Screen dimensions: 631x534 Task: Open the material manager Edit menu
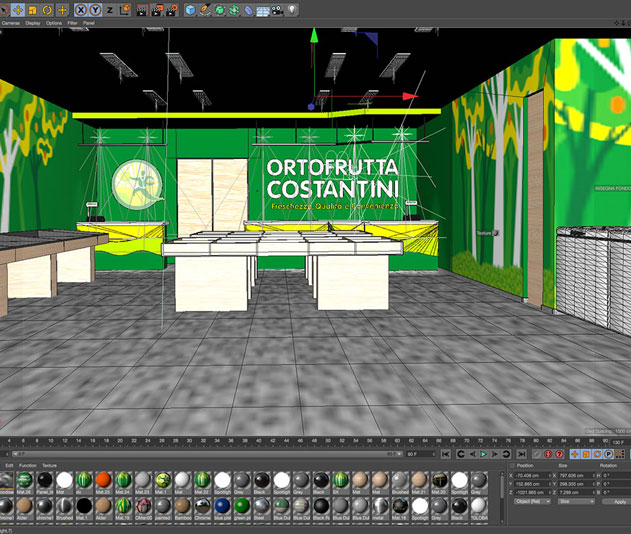point(9,466)
